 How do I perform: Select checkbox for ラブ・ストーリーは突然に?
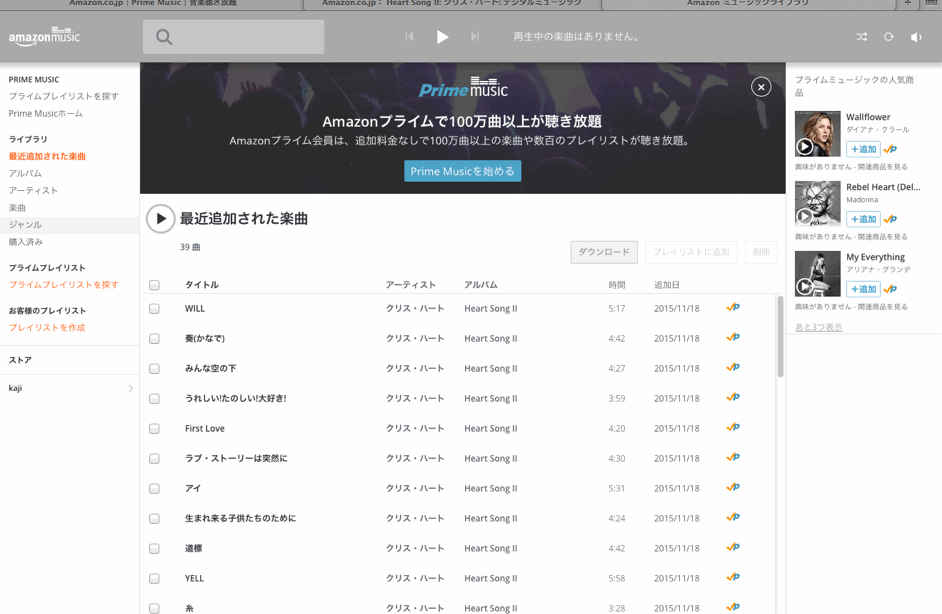(x=154, y=459)
